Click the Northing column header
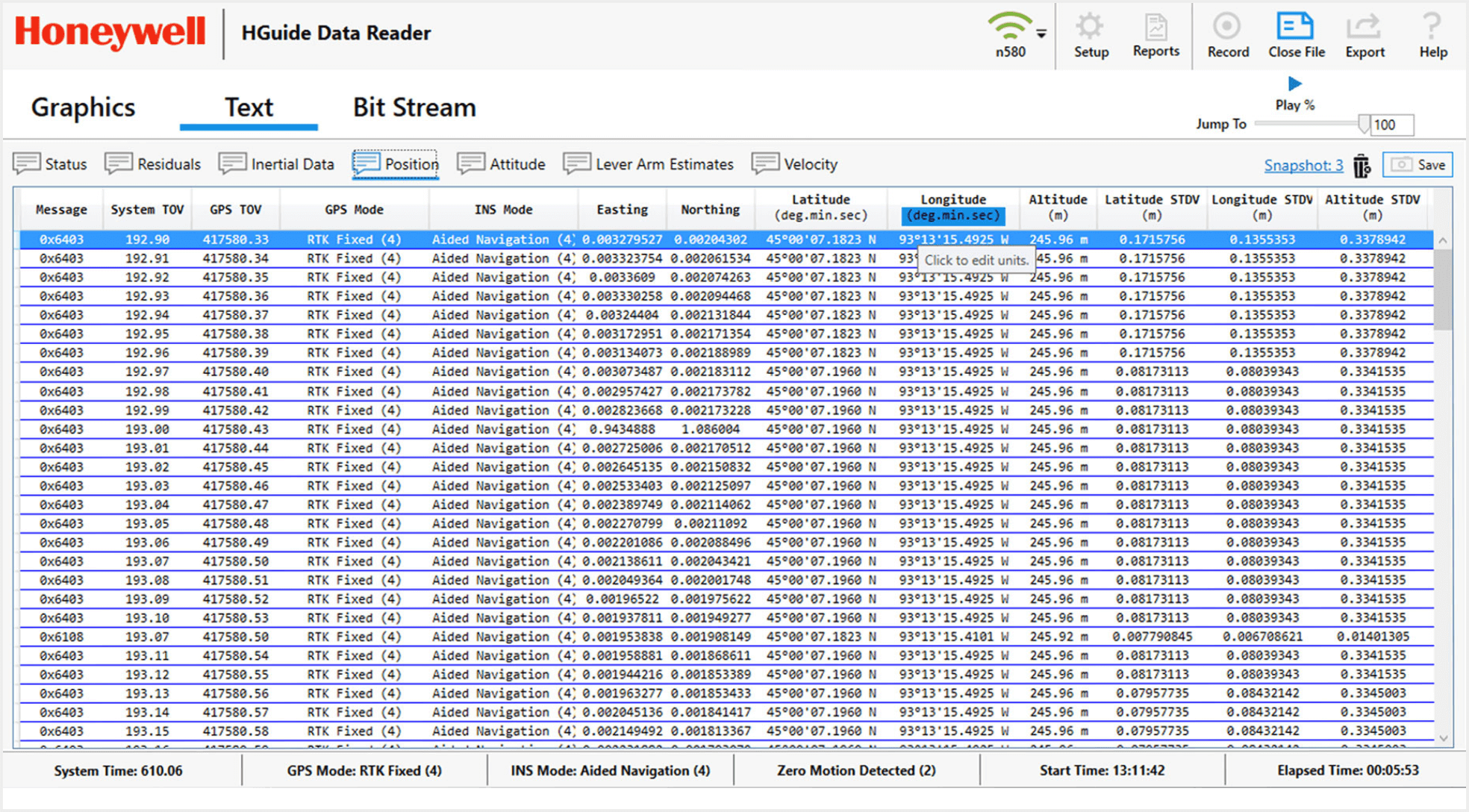Viewport: 1469px width, 812px height. pos(710,210)
